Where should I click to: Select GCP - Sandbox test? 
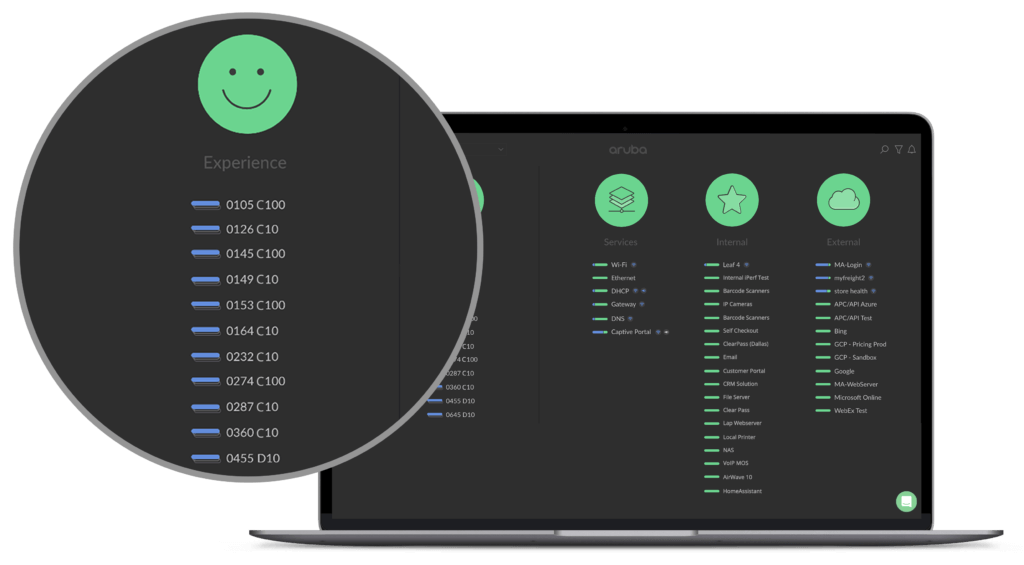[x=846, y=357]
